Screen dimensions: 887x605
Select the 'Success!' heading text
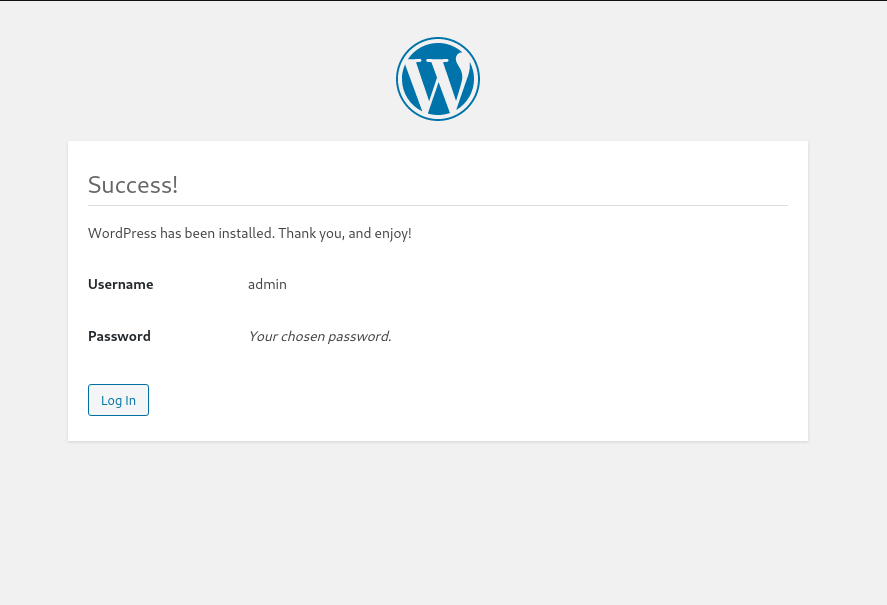133,185
